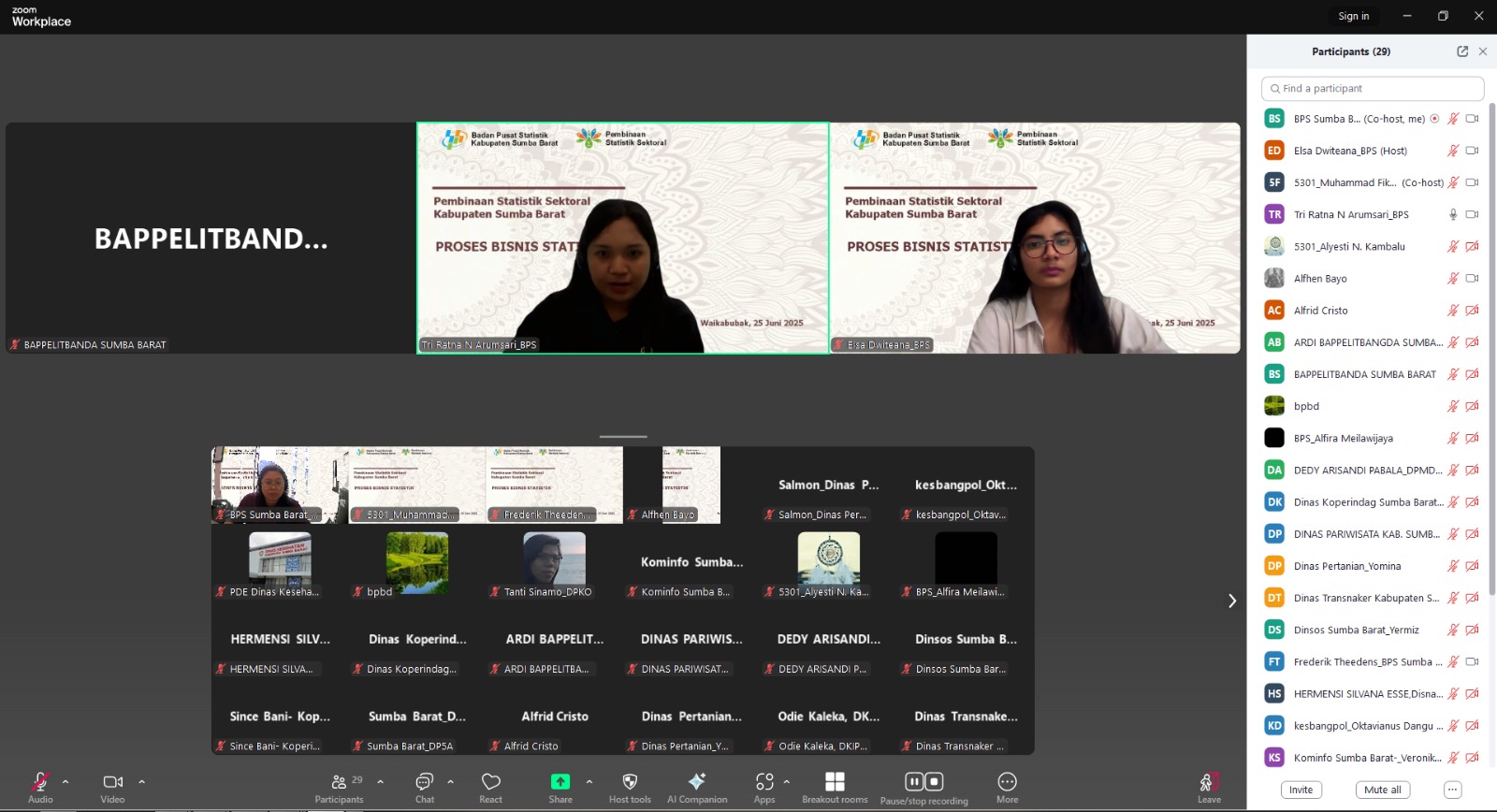
Task: Go to next page of video thumbnails
Action: 1231,601
